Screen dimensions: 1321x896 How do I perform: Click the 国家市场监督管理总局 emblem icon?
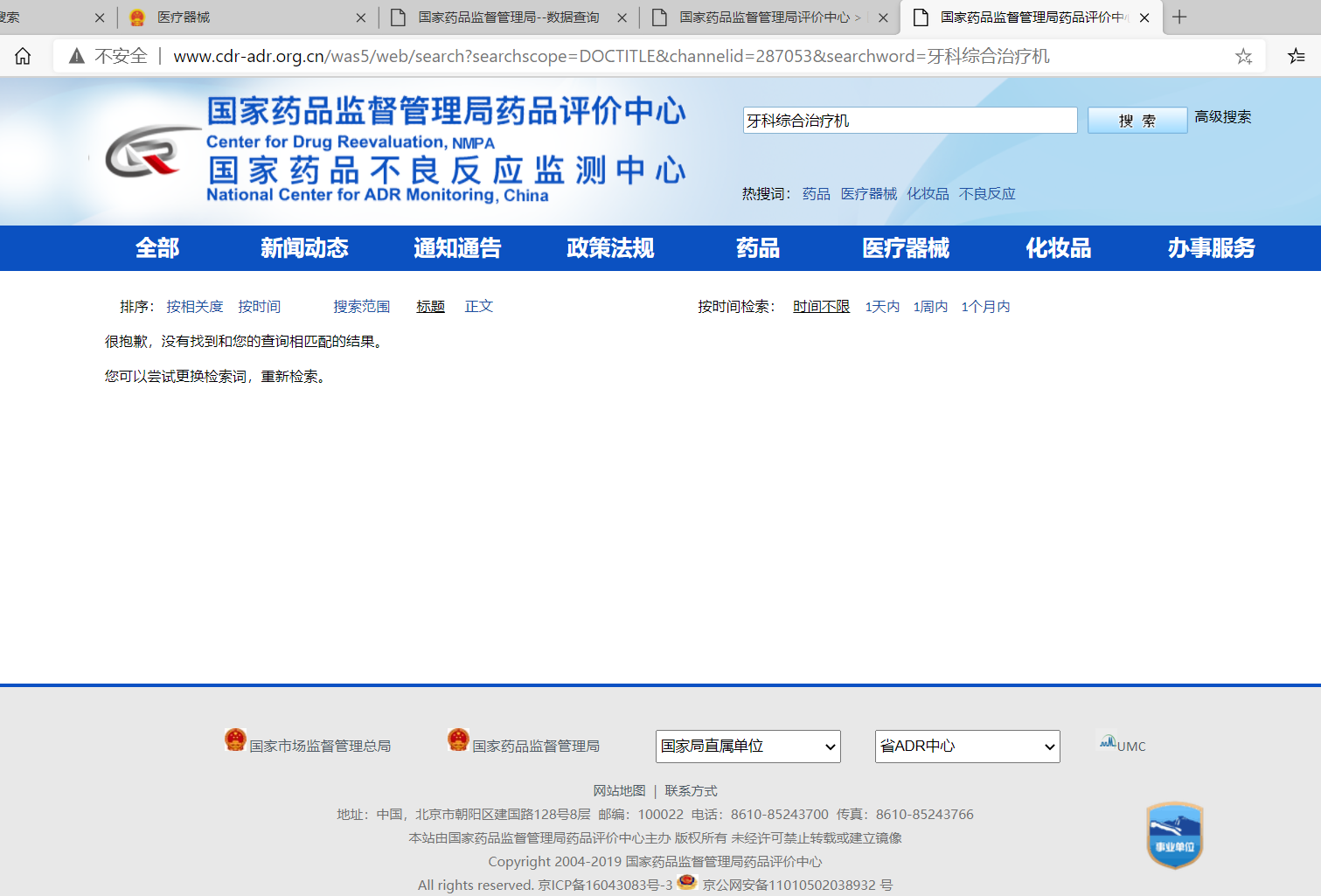(x=235, y=740)
